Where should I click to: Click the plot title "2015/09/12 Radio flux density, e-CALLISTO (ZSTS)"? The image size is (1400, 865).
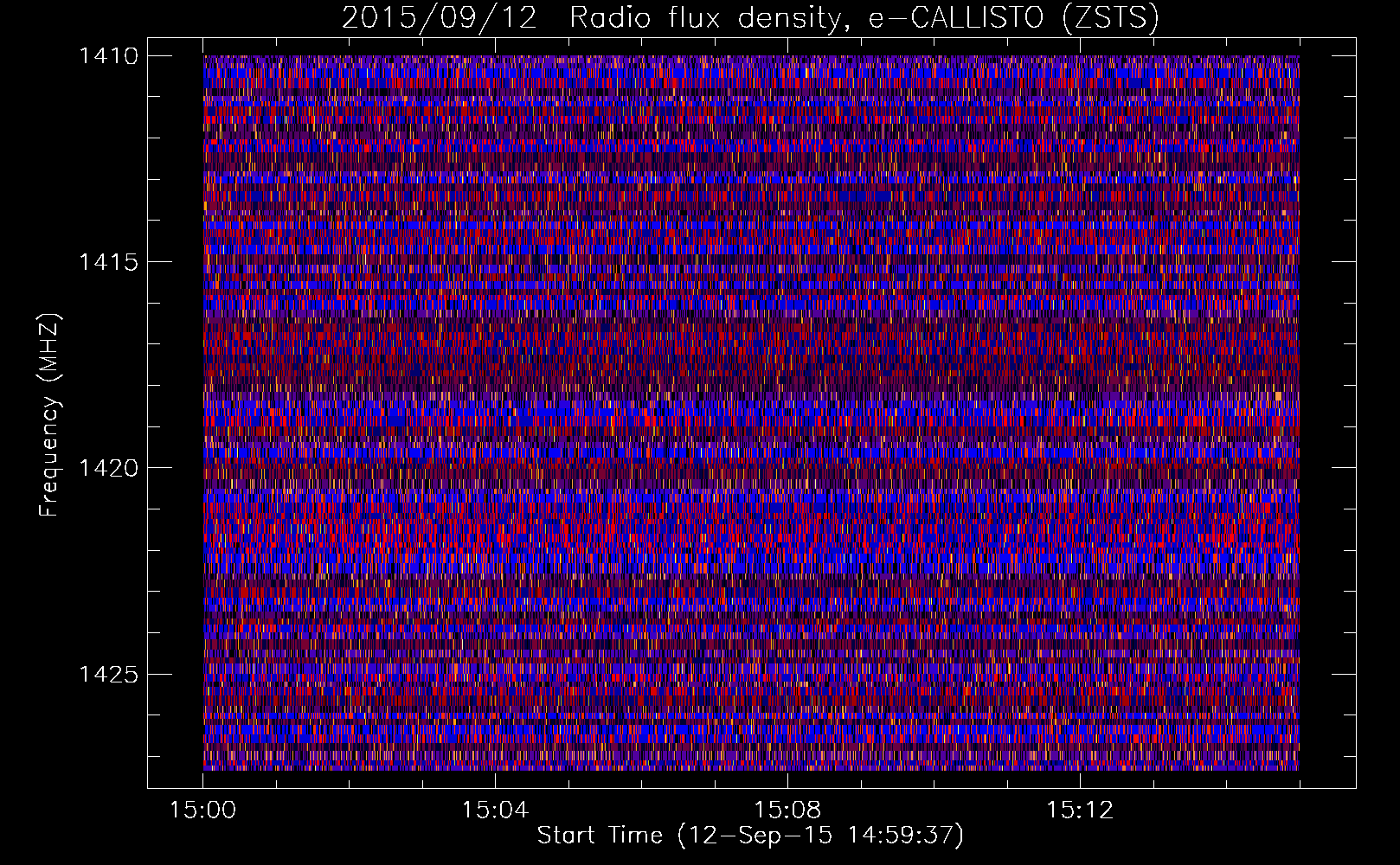pyautogui.click(x=750, y=18)
